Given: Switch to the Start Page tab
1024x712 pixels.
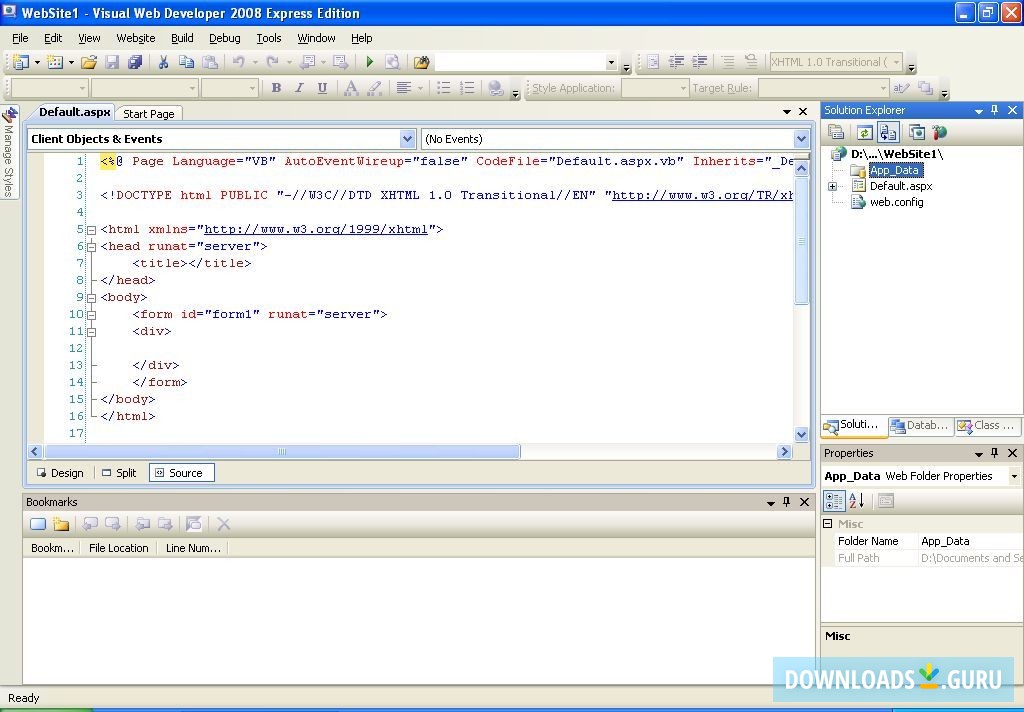Looking at the screenshot, I should [148, 113].
